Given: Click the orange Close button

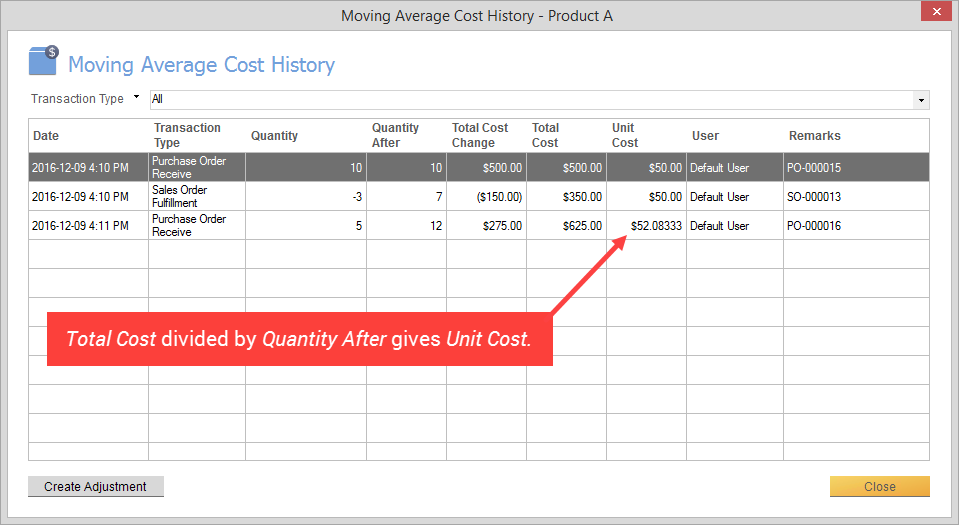Looking at the screenshot, I should click(879, 486).
